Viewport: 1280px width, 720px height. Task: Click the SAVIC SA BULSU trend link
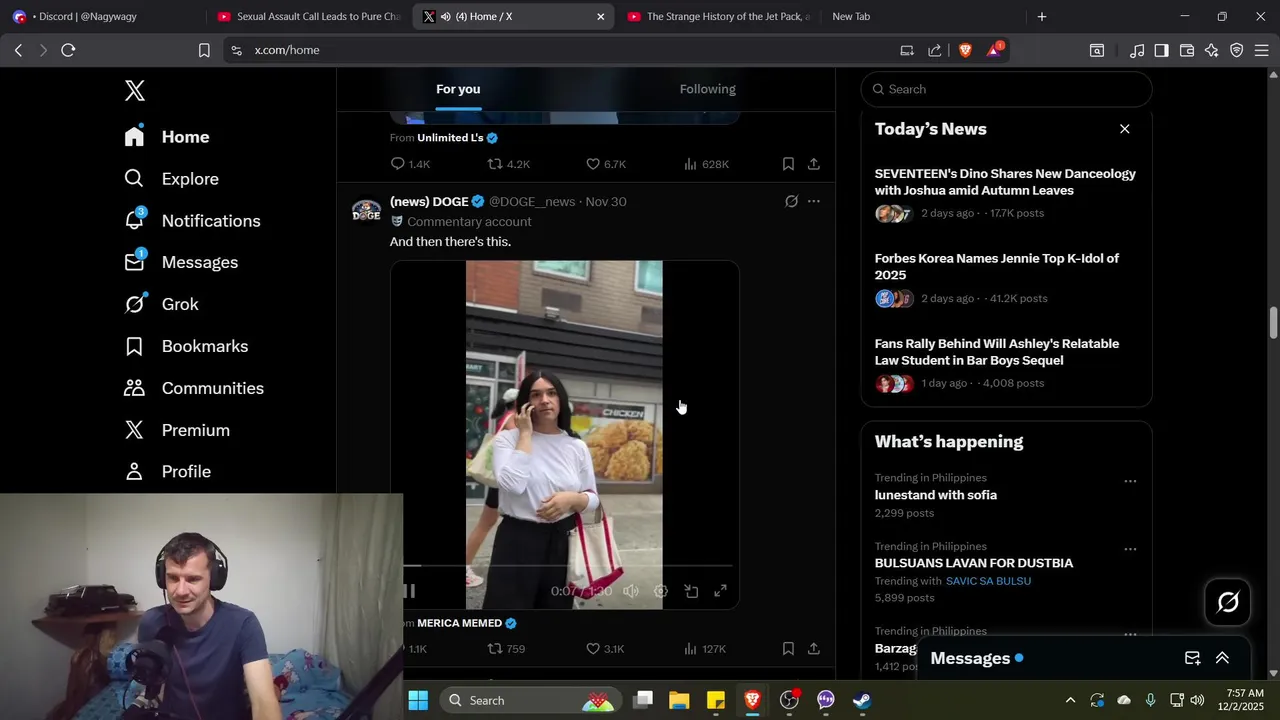click(988, 581)
